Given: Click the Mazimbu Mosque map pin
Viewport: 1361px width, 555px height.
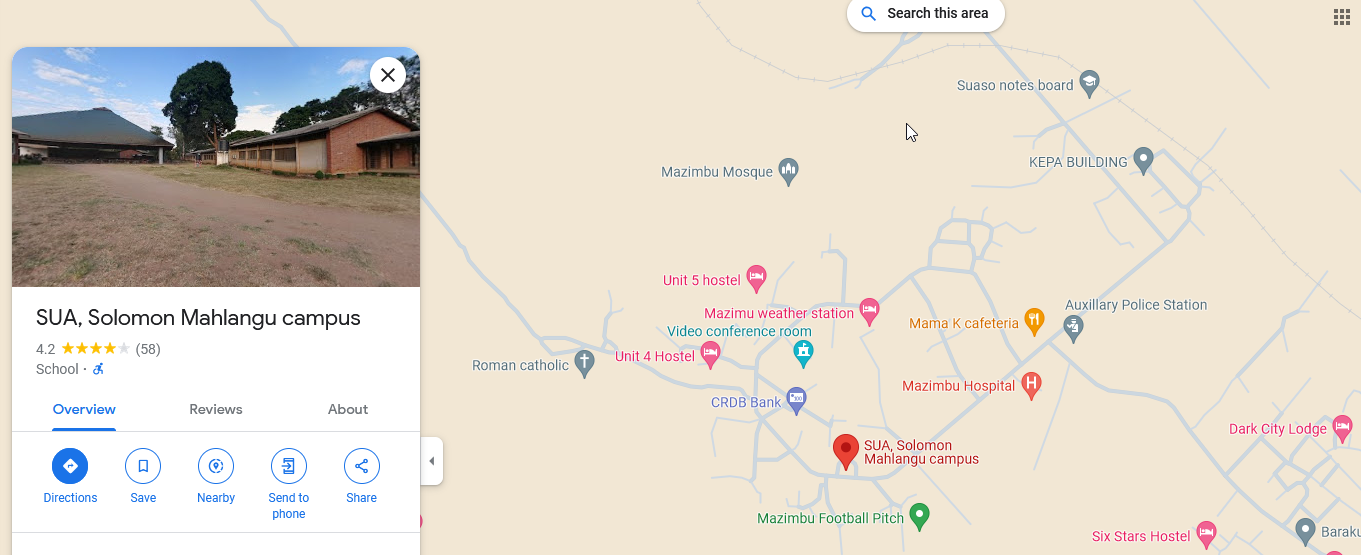Looking at the screenshot, I should tap(788, 171).
